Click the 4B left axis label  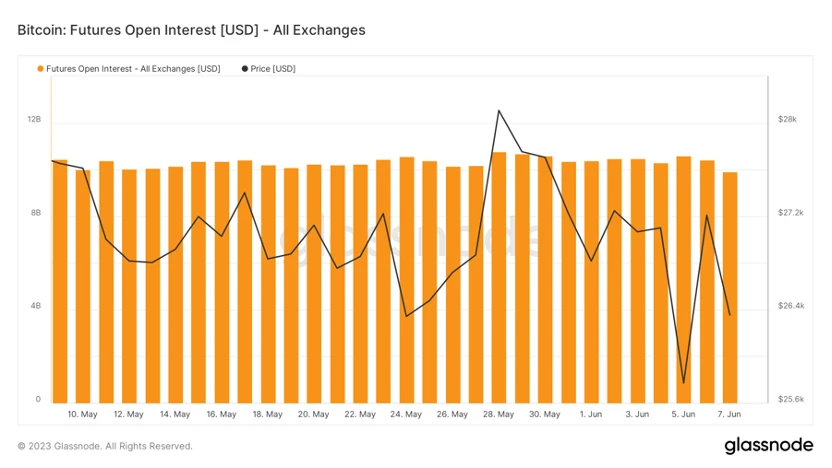35,306
